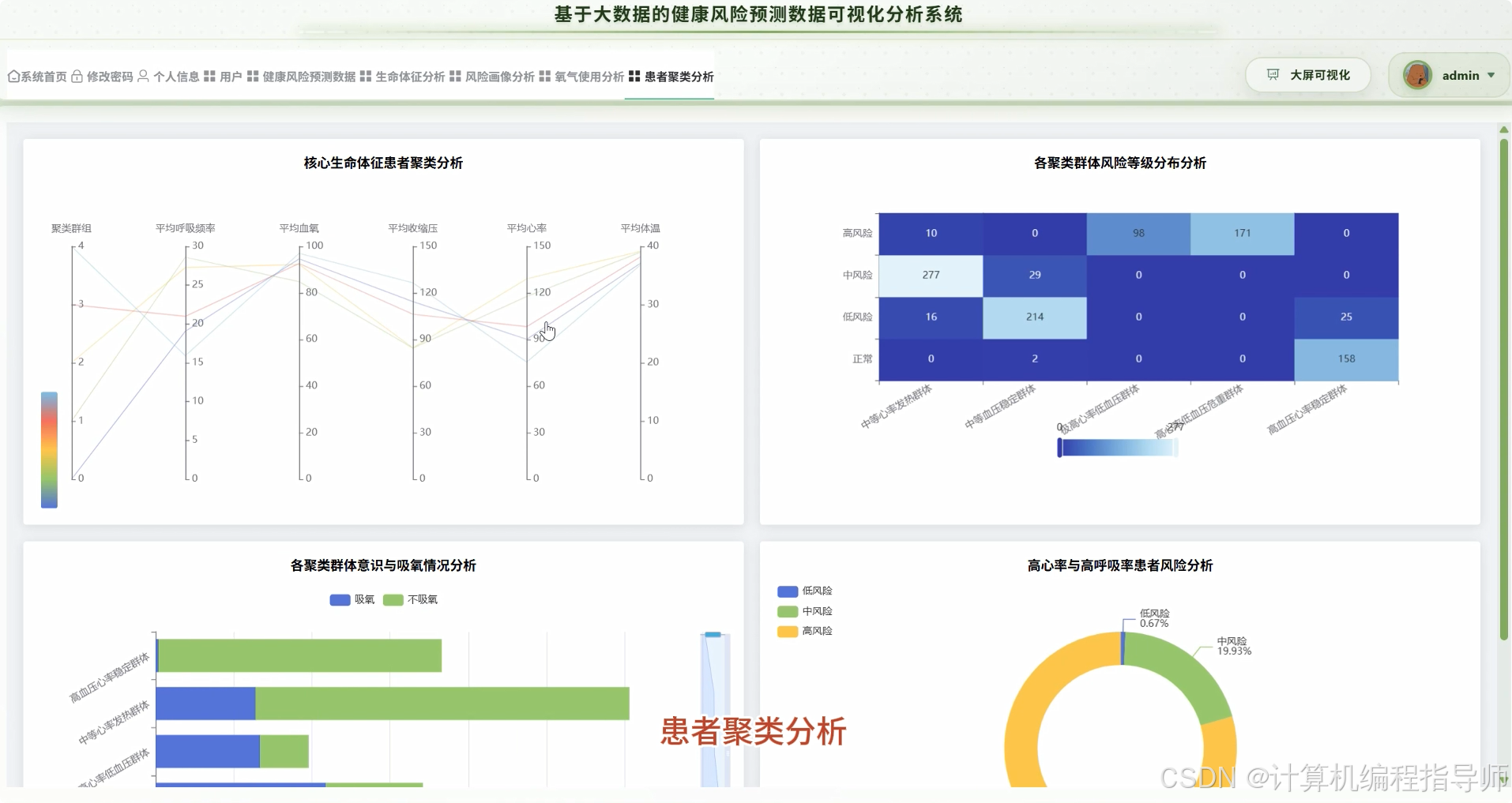This screenshot has height=803, width=1512.
Task: Click the 大屏可视化 screen icon
Action: pos(1273,74)
